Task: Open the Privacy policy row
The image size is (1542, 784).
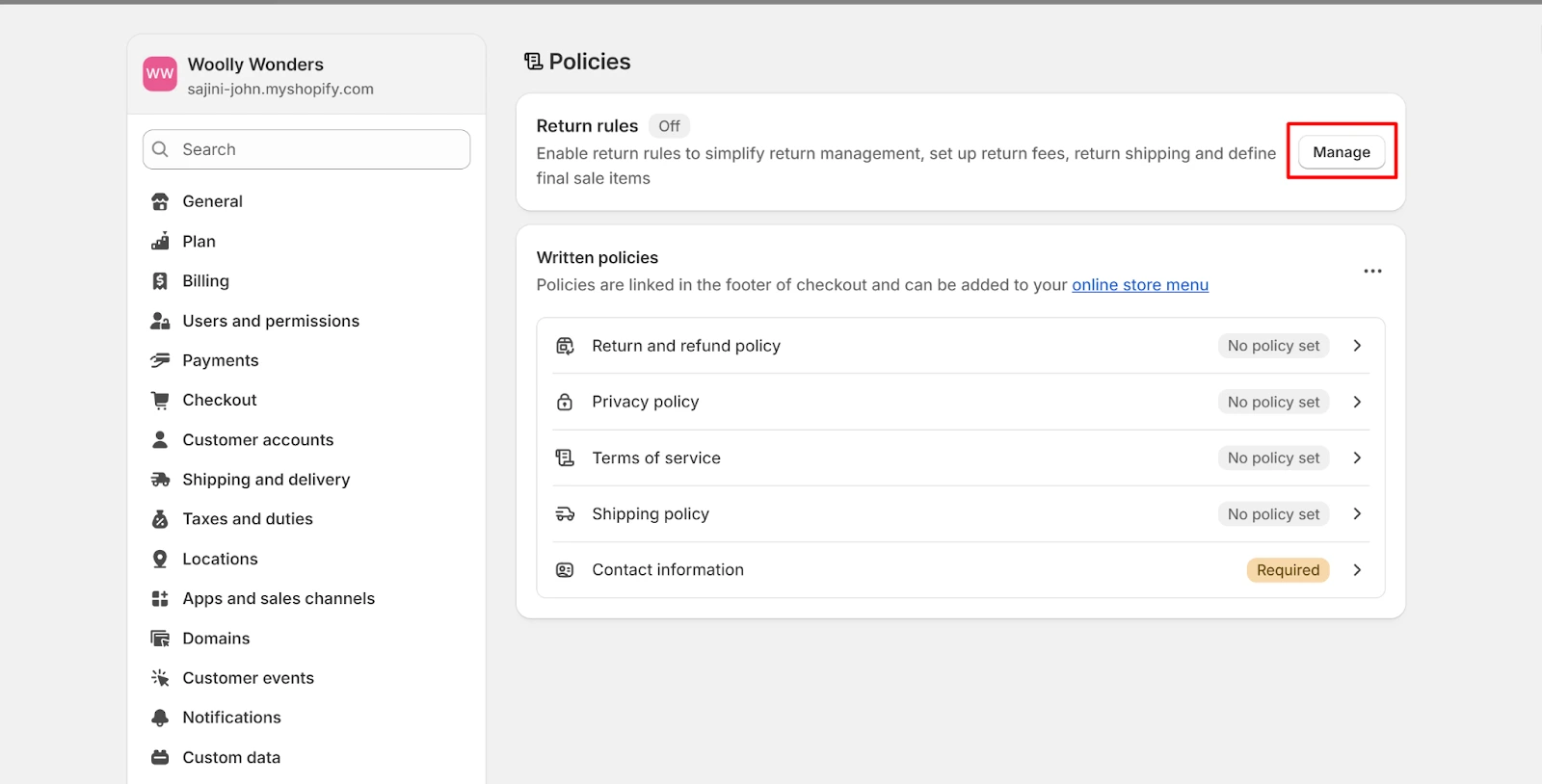Action: coord(961,402)
